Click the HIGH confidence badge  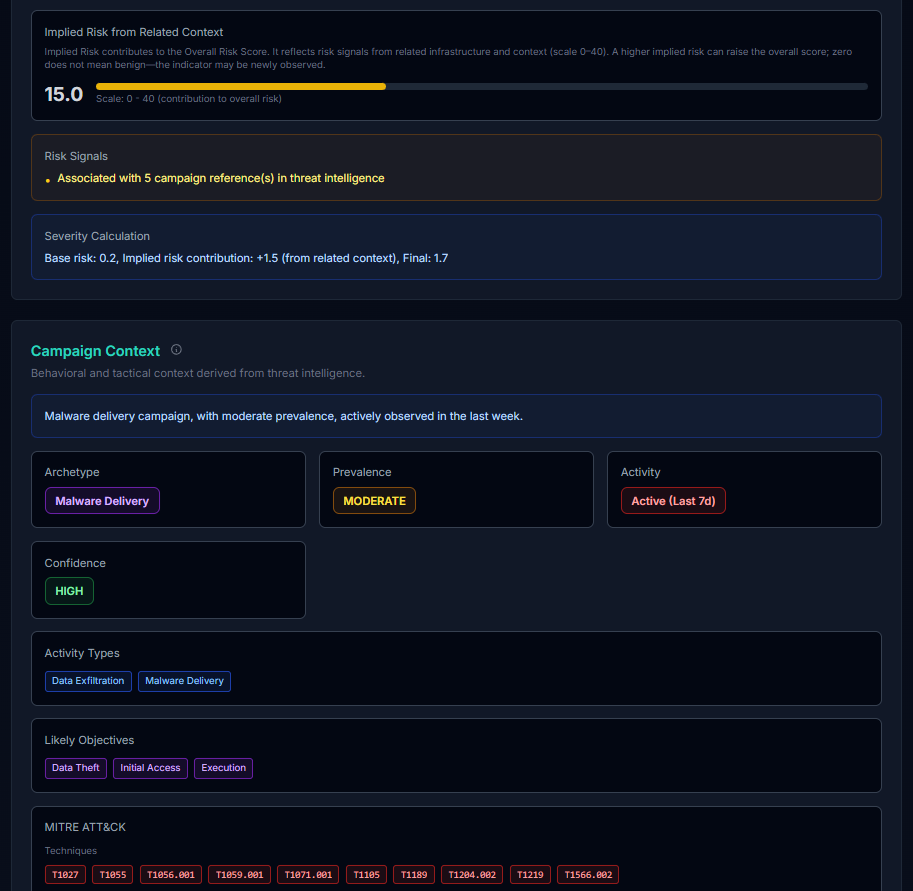tap(68, 591)
